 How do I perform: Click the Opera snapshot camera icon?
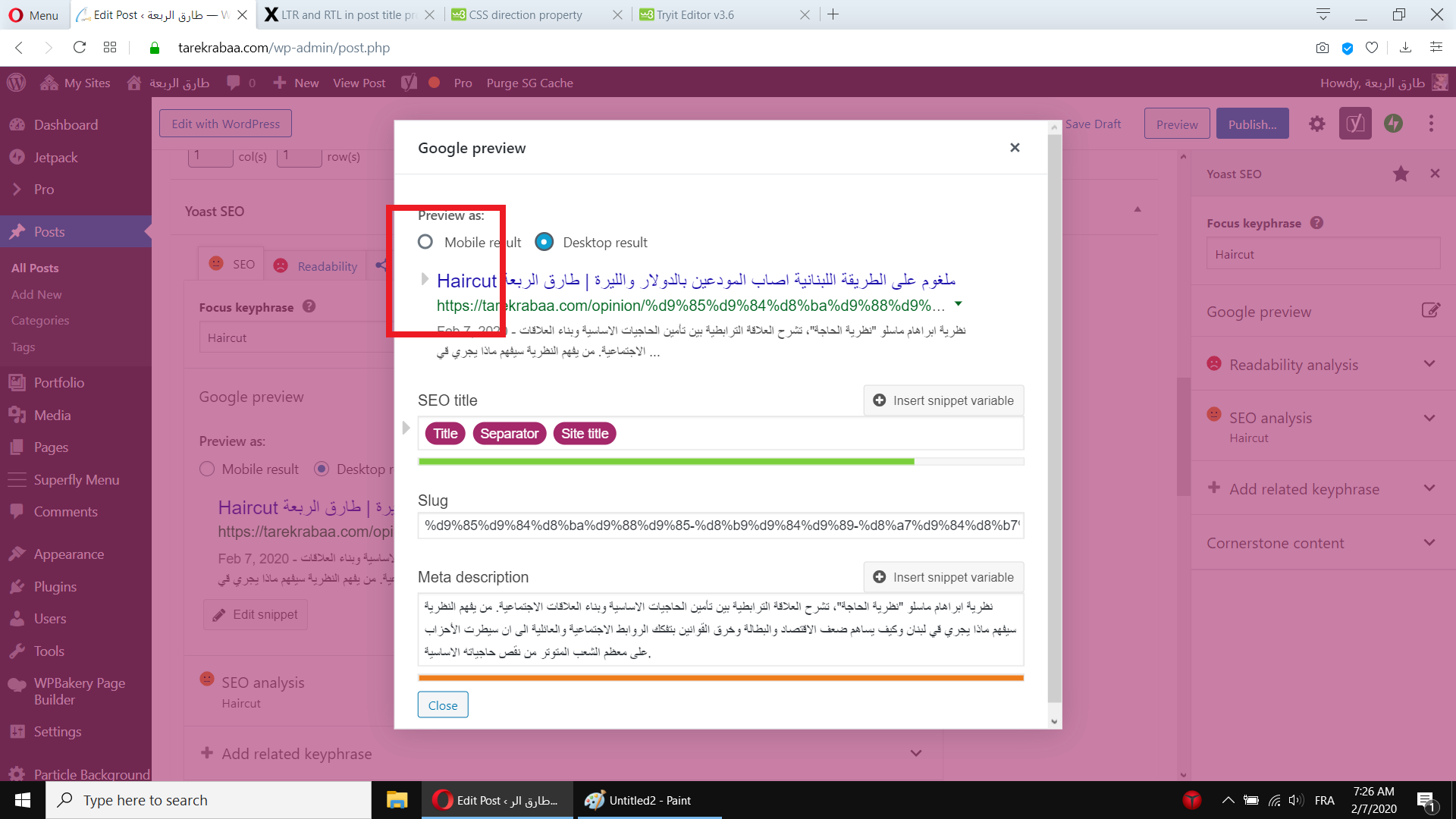click(1323, 48)
